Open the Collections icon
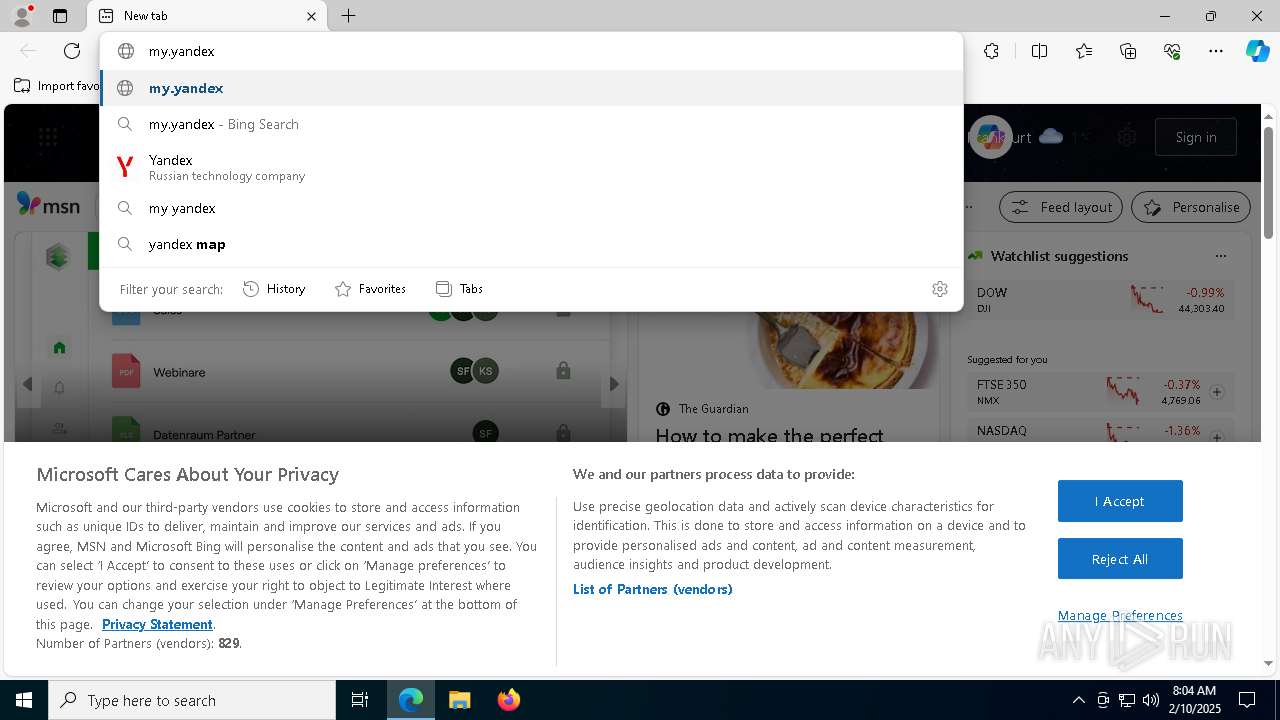This screenshot has width=1280, height=720. [x=1128, y=51]
